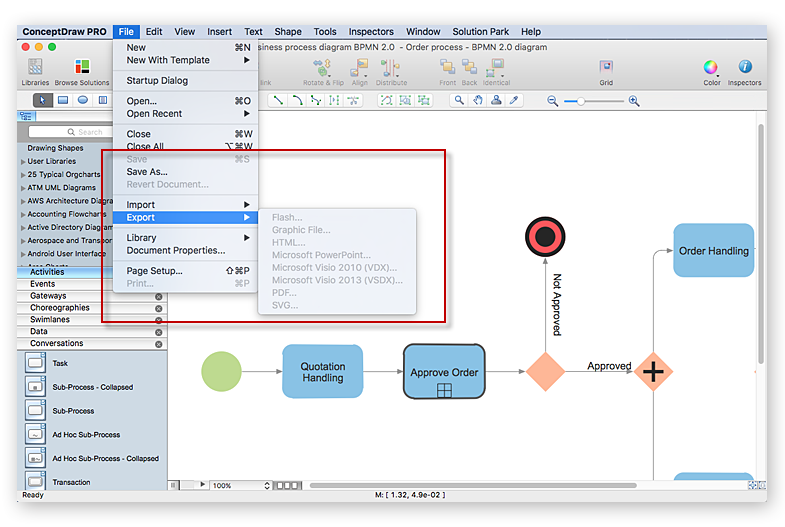Open the New With Template submenu
The image size is (785, 527).
click(168, 60)
